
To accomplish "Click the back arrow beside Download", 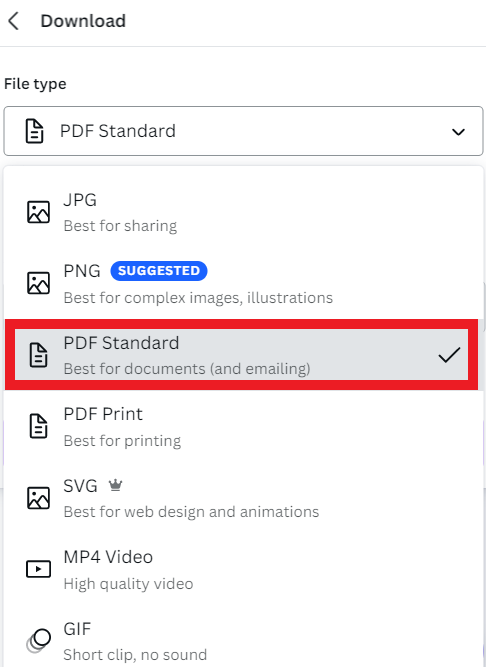I will click(x=14, y=21).
